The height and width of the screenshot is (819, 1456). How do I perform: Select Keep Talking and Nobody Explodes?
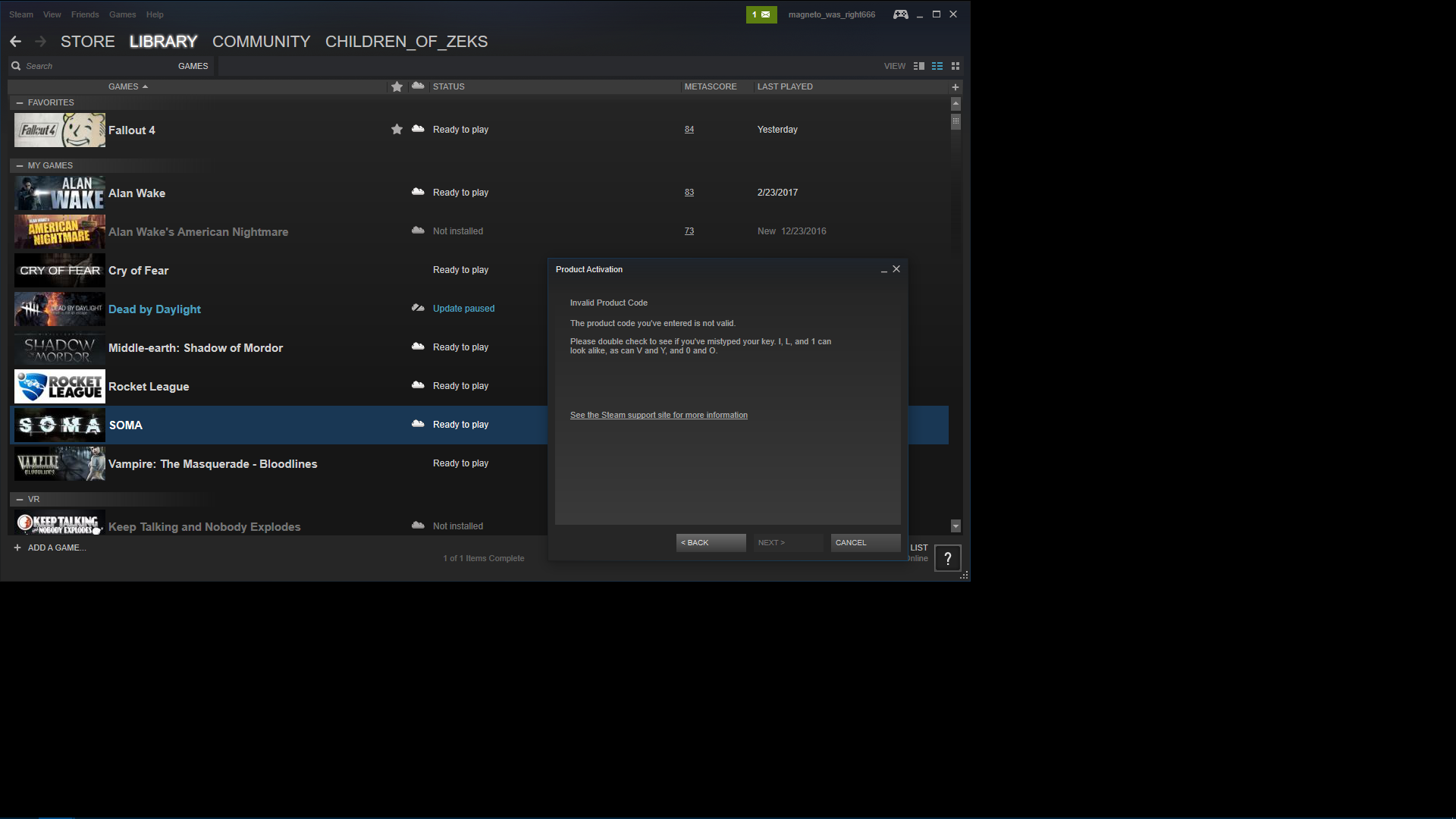(205, 527)
